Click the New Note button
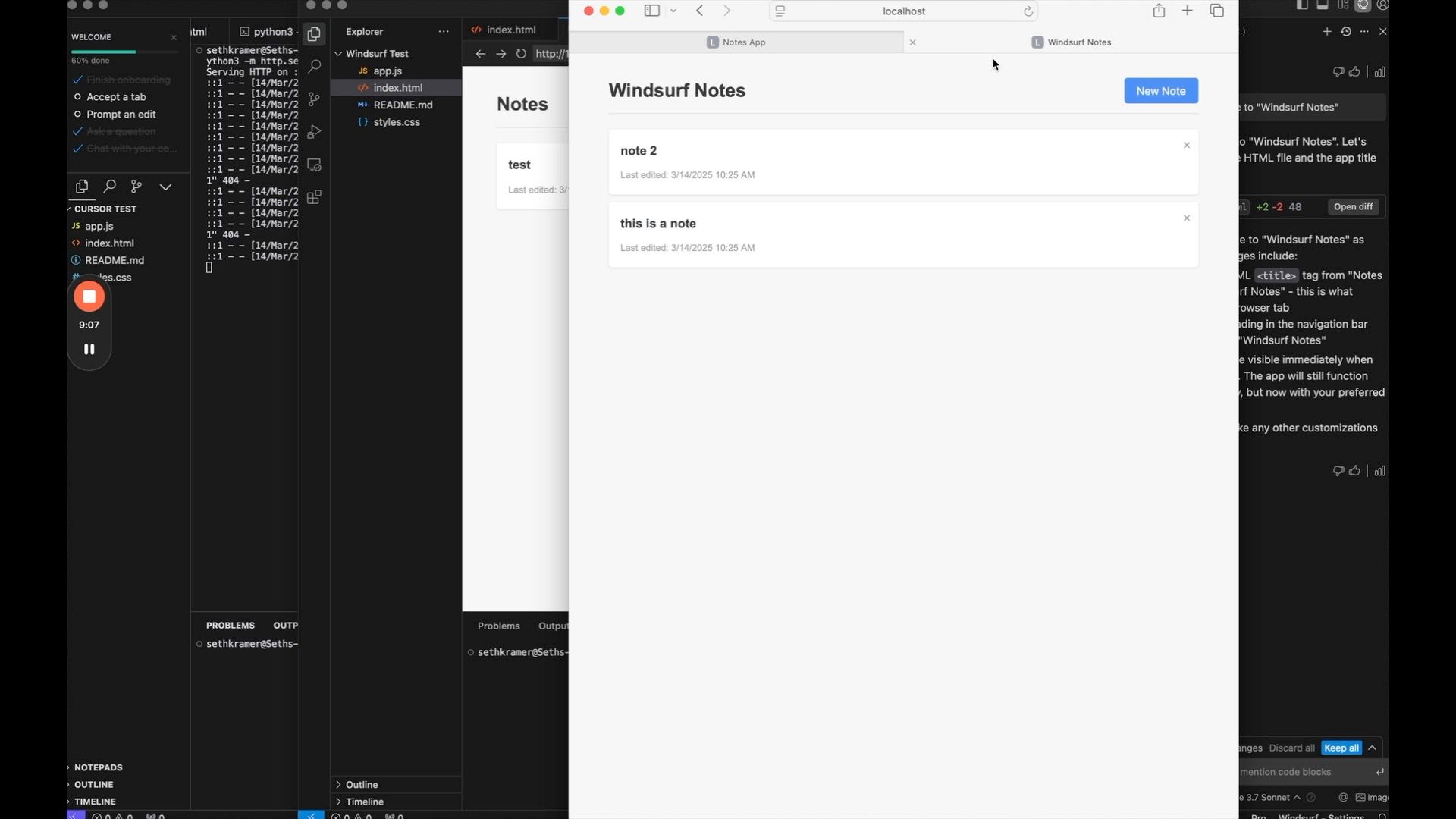1456x819 pixels. (1160, 90)
